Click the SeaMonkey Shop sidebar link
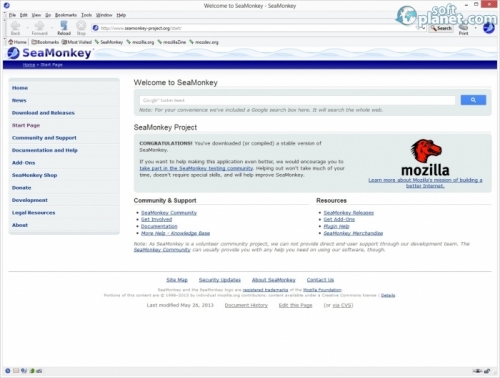Screen dimensions: 500x378 [x=34, y=175]
